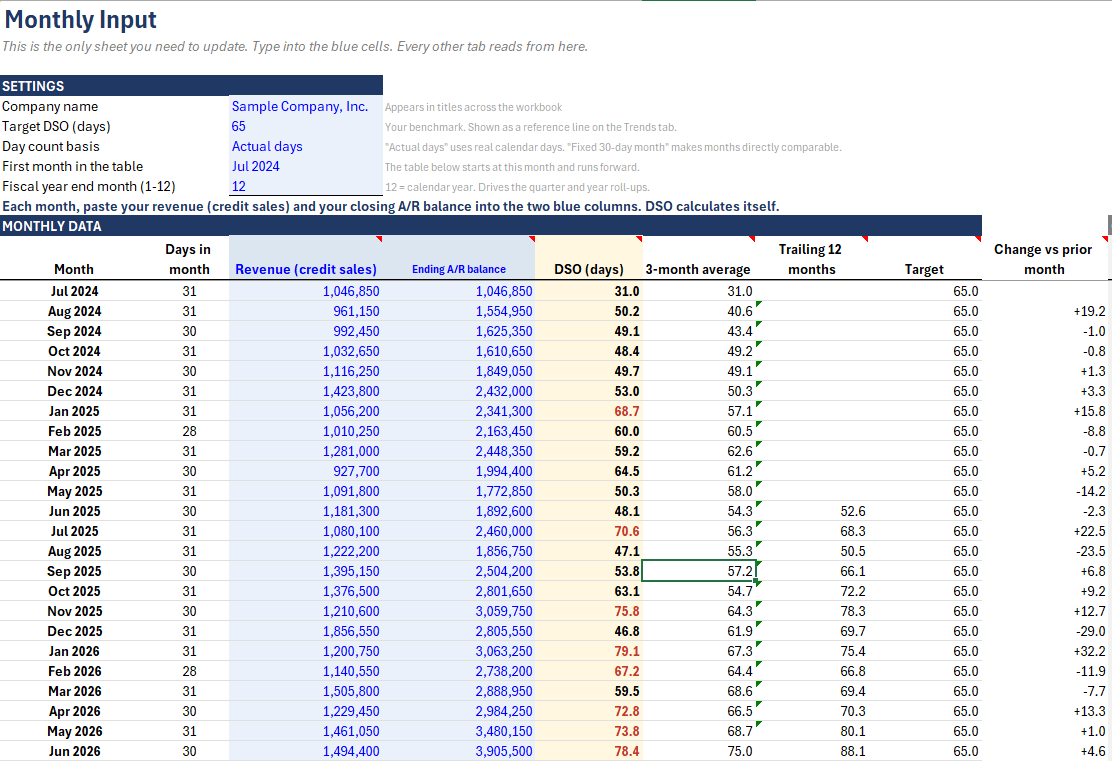Select Oct 2024 DSO value 48.4
Screen dimensions: 1112x761
pos(589,351)
